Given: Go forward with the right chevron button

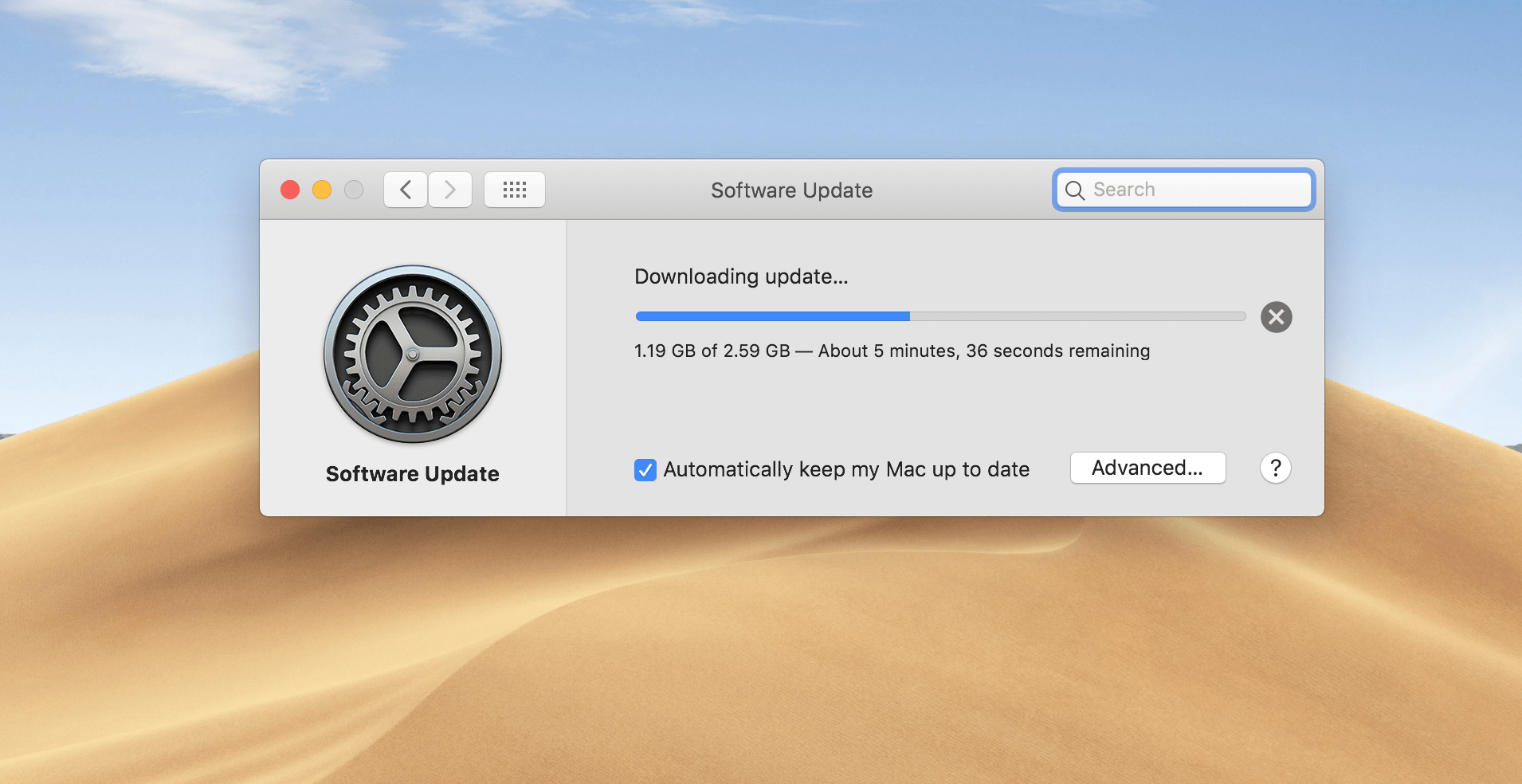Looking at the screenshot, I should coord(450,190).
